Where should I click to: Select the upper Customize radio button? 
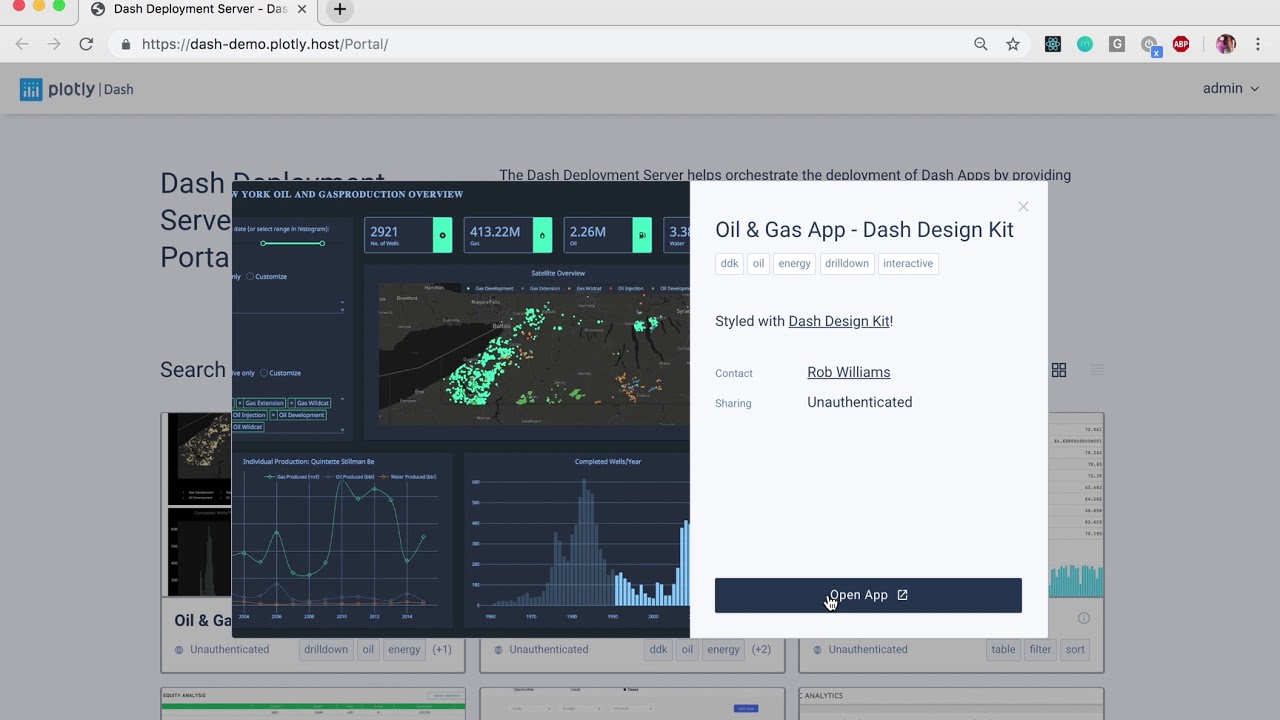(251, 277)
